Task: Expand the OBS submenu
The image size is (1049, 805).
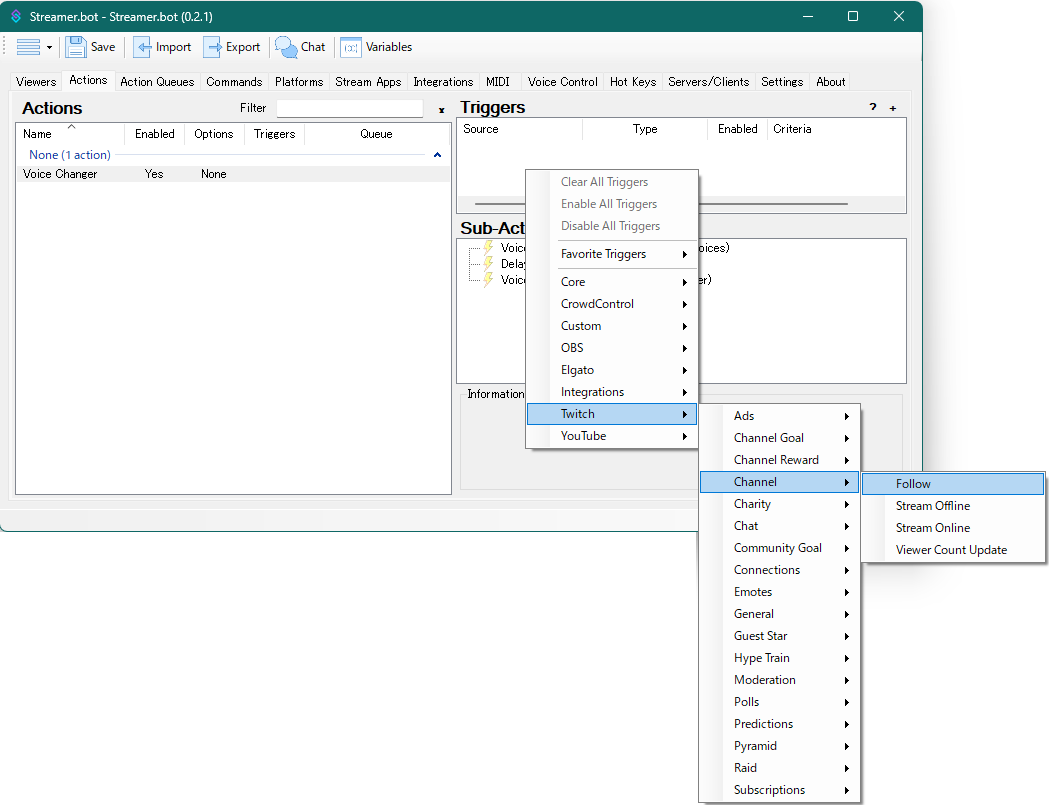Action: click(612, 348)
